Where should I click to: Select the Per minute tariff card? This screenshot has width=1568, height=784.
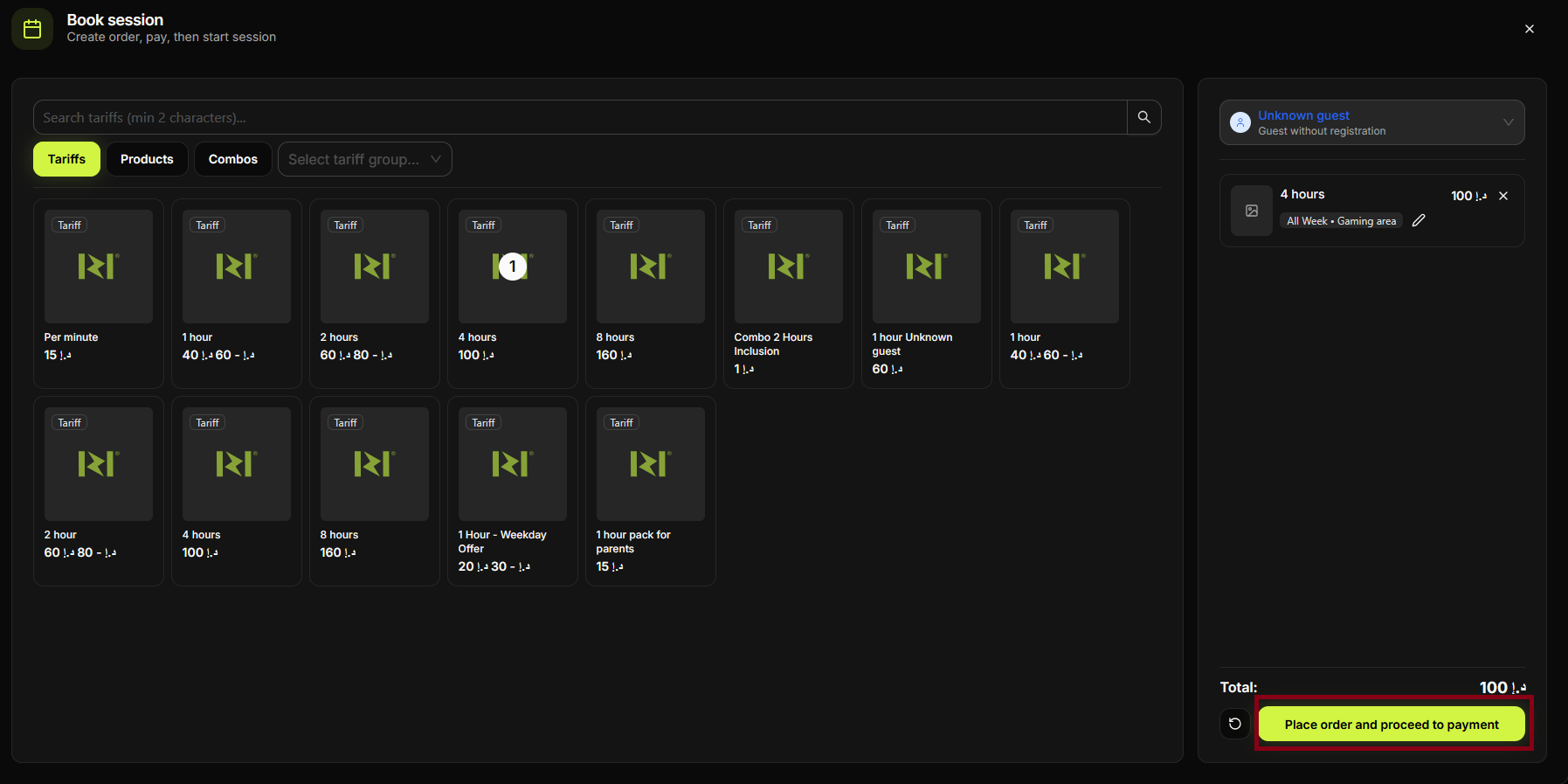98,293
